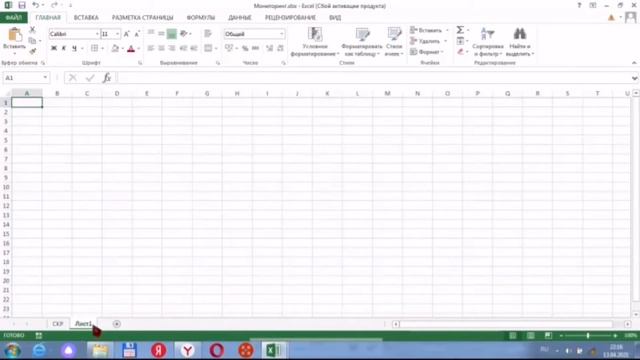Screen dimensions: 640x360
Task: Open the Calibri font name dropdown
Action: tap(97, 34)
